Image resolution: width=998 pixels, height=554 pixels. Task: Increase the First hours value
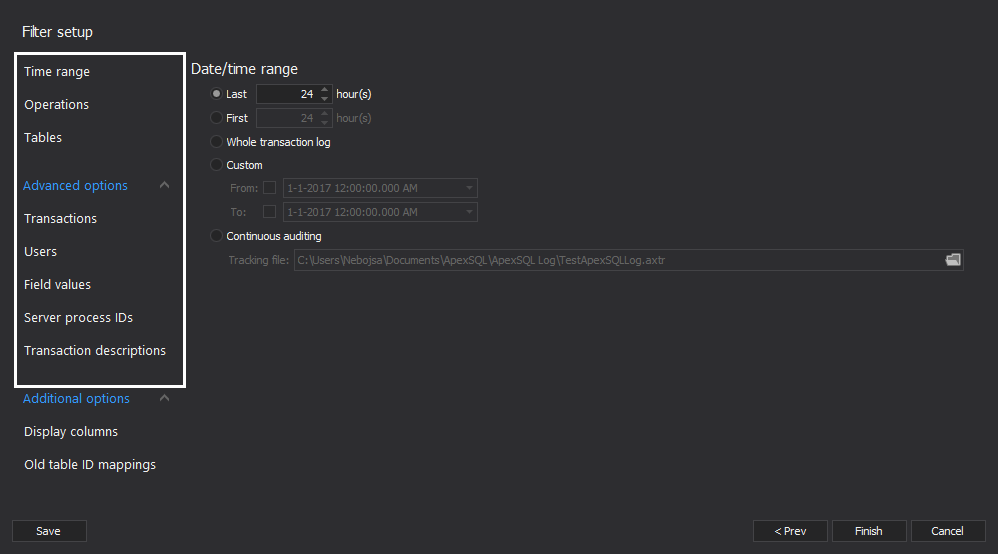[325, 114]
